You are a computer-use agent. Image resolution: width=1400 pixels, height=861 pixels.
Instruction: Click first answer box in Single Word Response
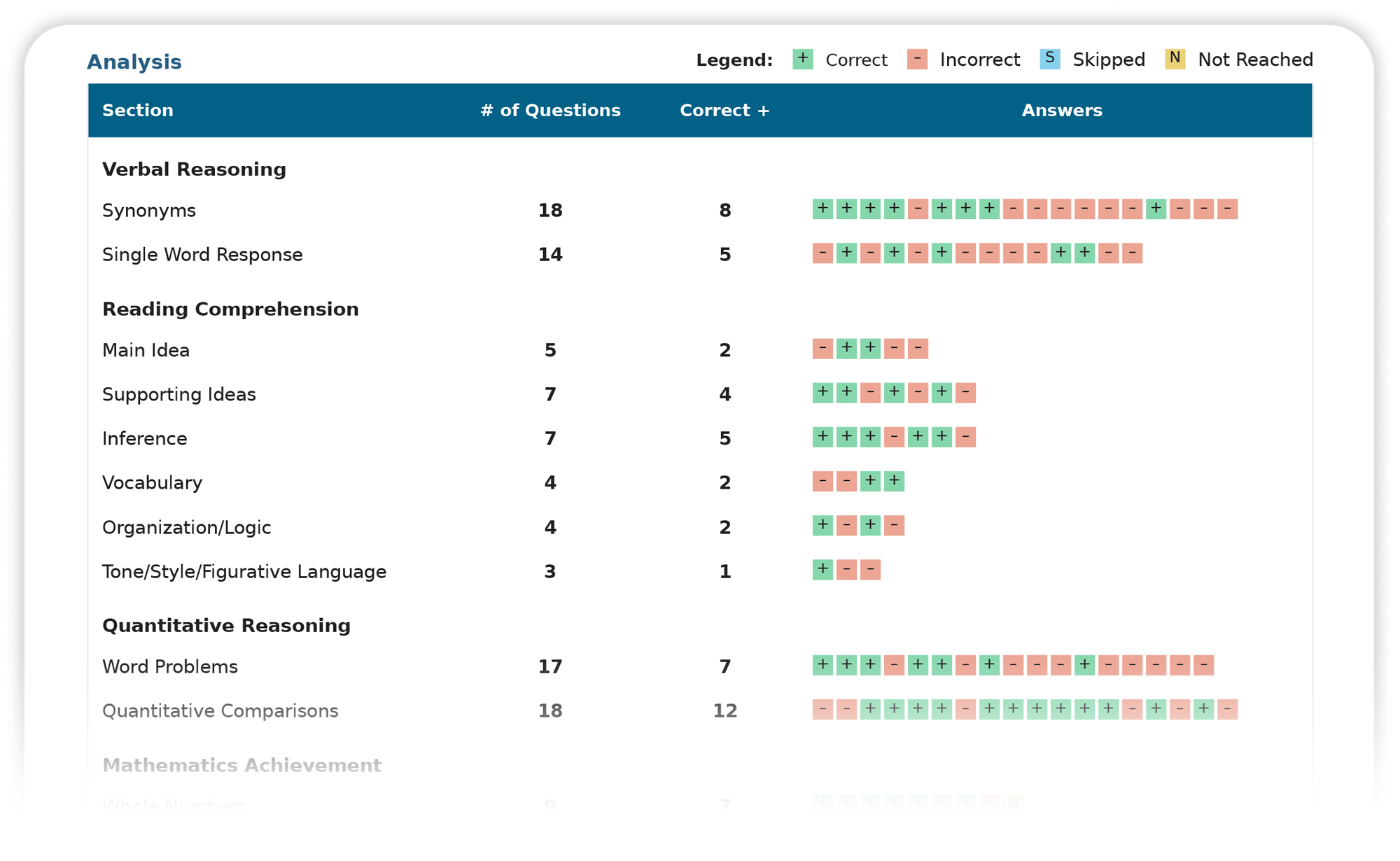click(822, 253)
